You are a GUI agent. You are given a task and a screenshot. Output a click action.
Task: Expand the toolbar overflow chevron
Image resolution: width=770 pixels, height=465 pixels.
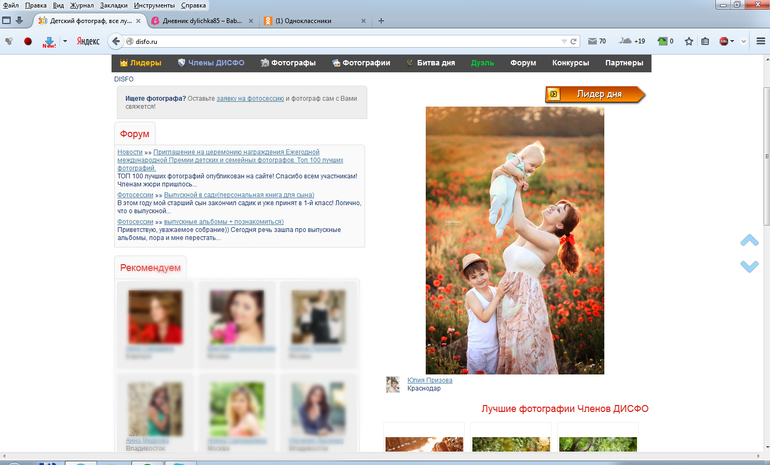(743, 41)
